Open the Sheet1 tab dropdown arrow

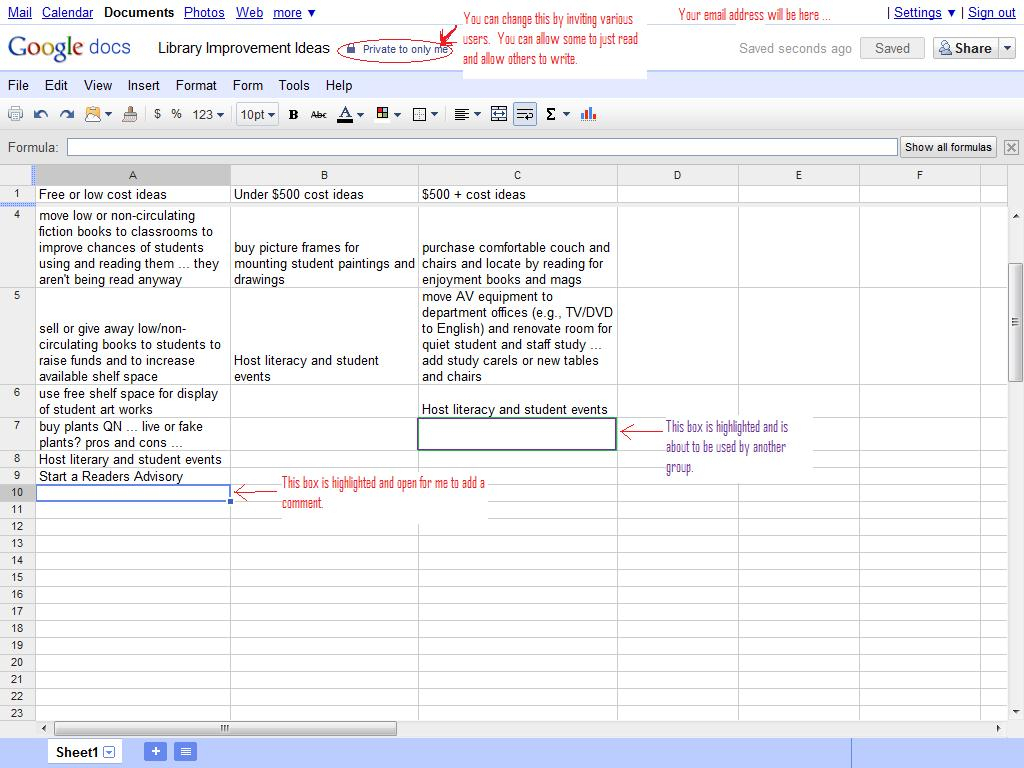tap(110, 752)
